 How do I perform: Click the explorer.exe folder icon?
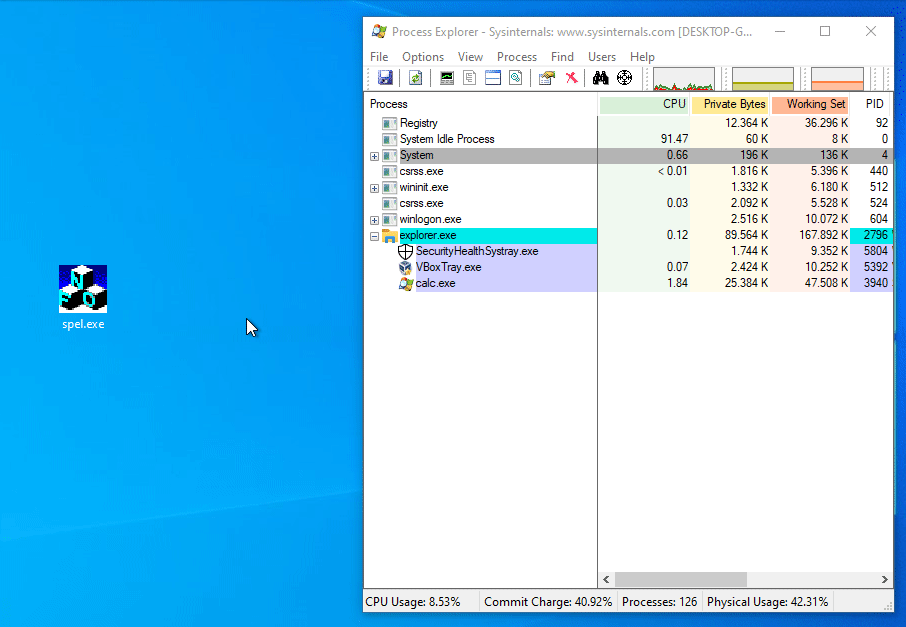tap(390, 236)
